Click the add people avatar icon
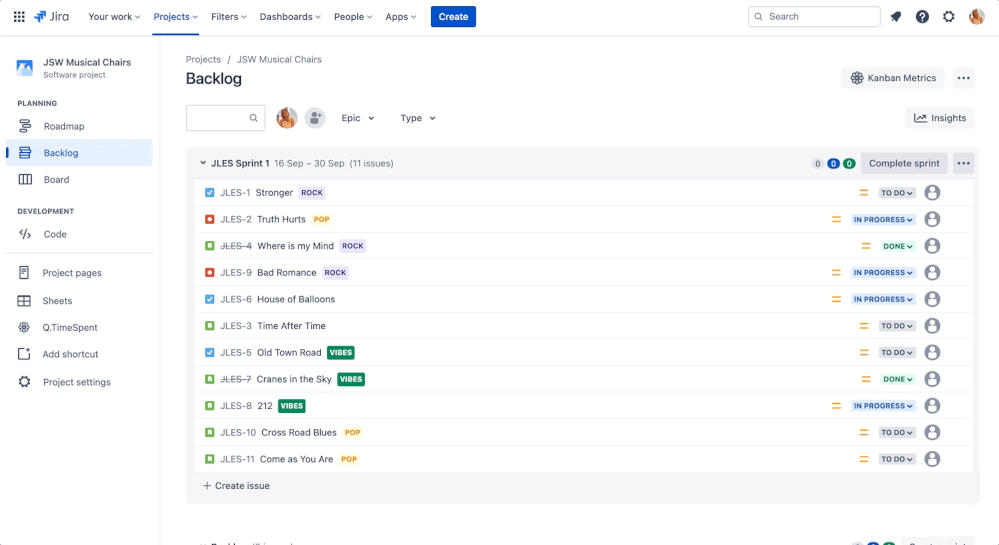999x545 pixels. point(315,118)
